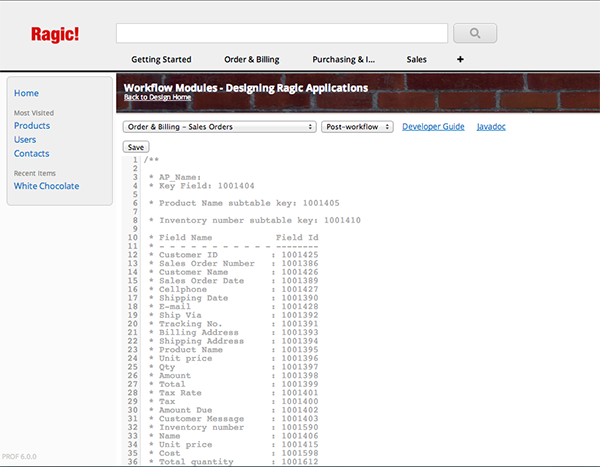Image resolution: width=600 pixels, height=467 pixels.
Task: Click the 'E-mail : 1001428' line
Action: point(233,307)
